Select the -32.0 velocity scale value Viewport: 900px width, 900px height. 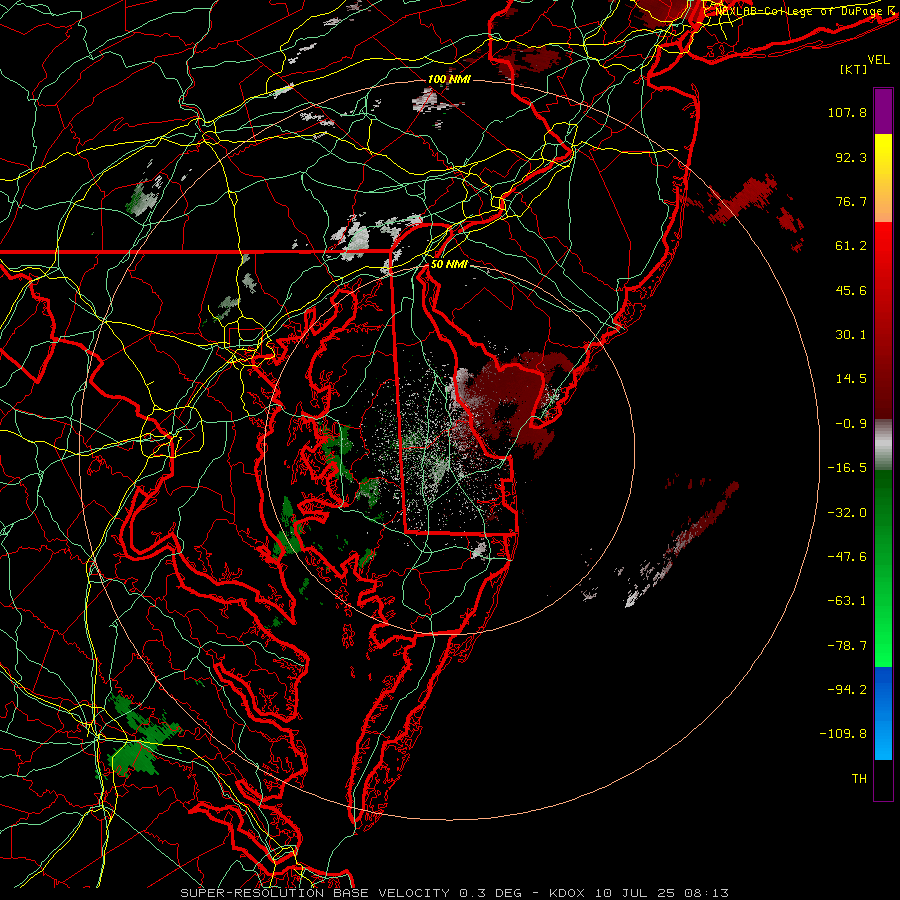click(x=847, y=513)
